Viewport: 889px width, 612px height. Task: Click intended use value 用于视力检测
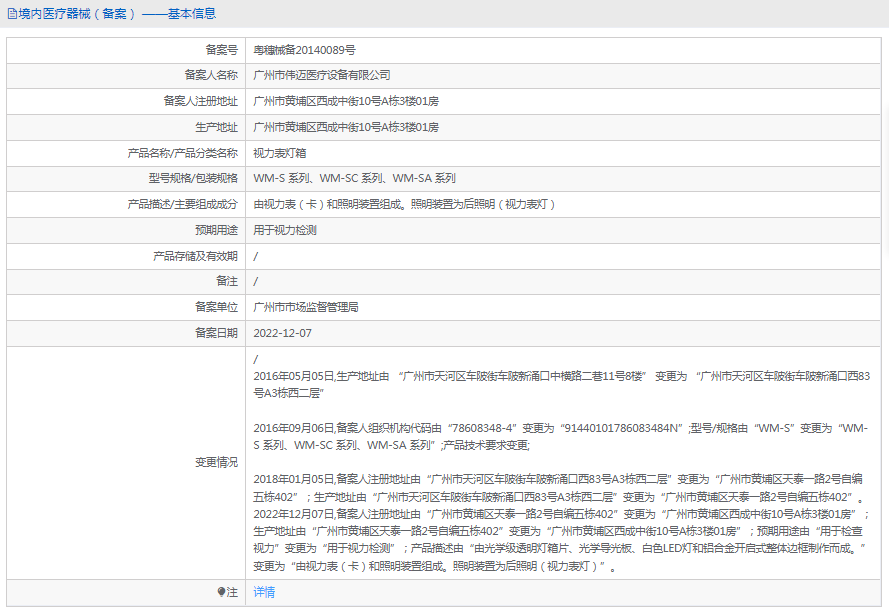point(285,230)
